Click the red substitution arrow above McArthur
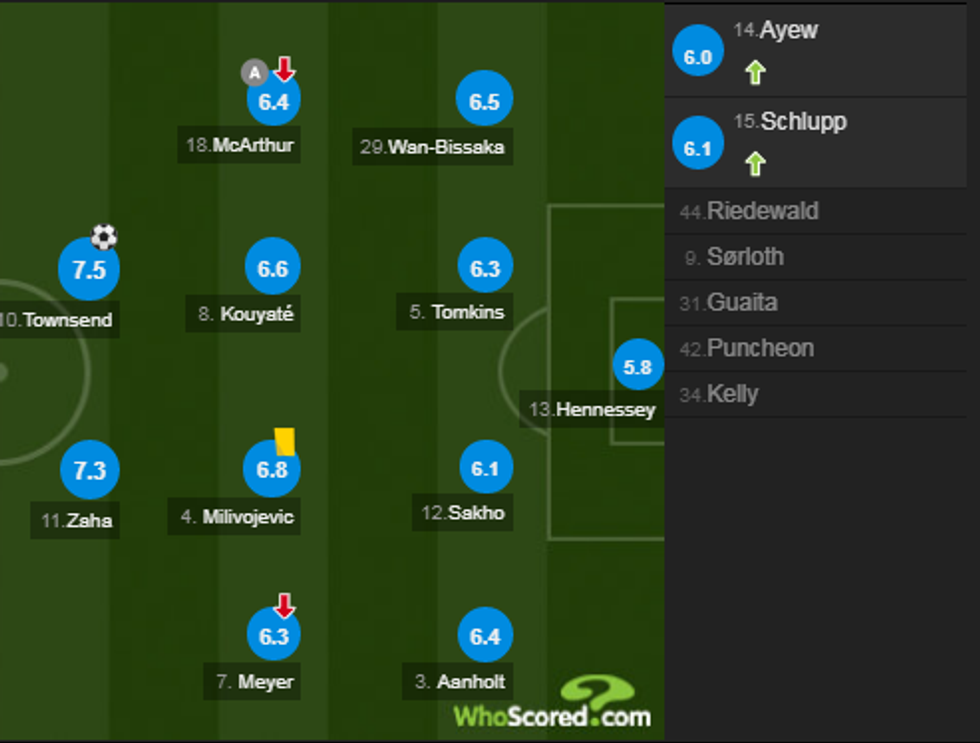This screenshot has height=743, width=980. [284, 72]
